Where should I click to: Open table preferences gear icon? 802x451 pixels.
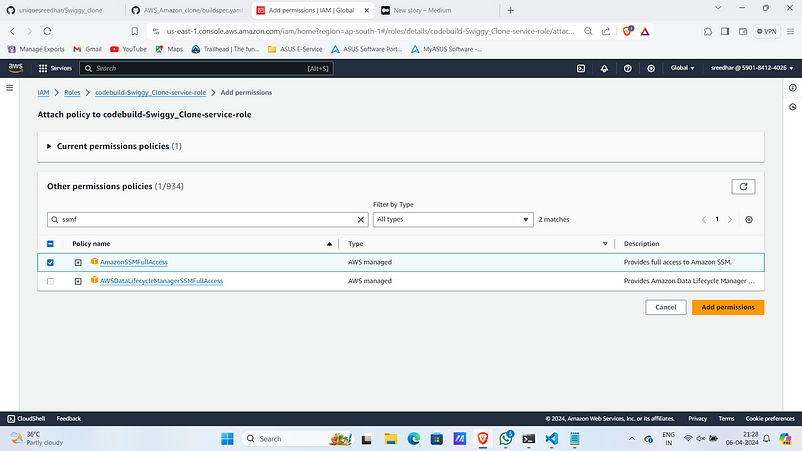coord(749,219)
